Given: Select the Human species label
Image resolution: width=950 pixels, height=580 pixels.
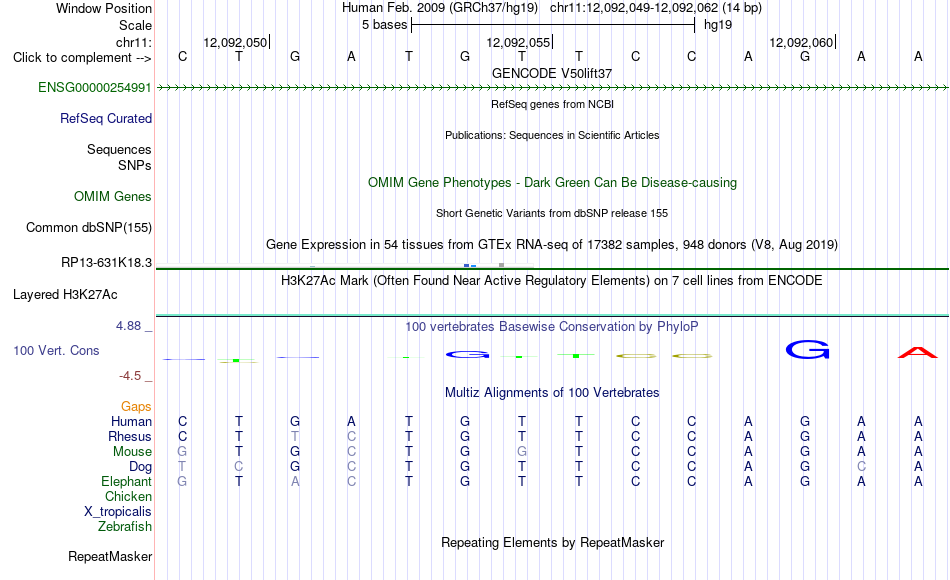Looking at the screenshot, I should (x=131, y=421).
